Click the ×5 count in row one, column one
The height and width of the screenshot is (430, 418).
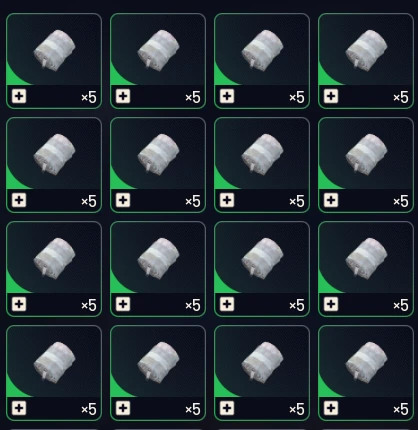[89, 97]
